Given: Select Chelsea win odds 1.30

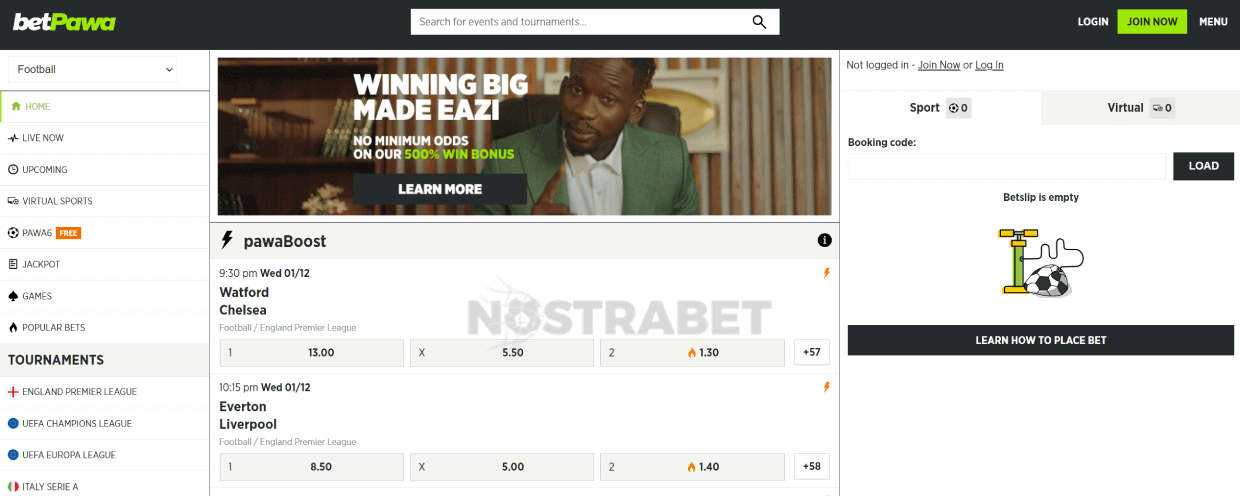Looking at the screenshot, I should point(692,353).
